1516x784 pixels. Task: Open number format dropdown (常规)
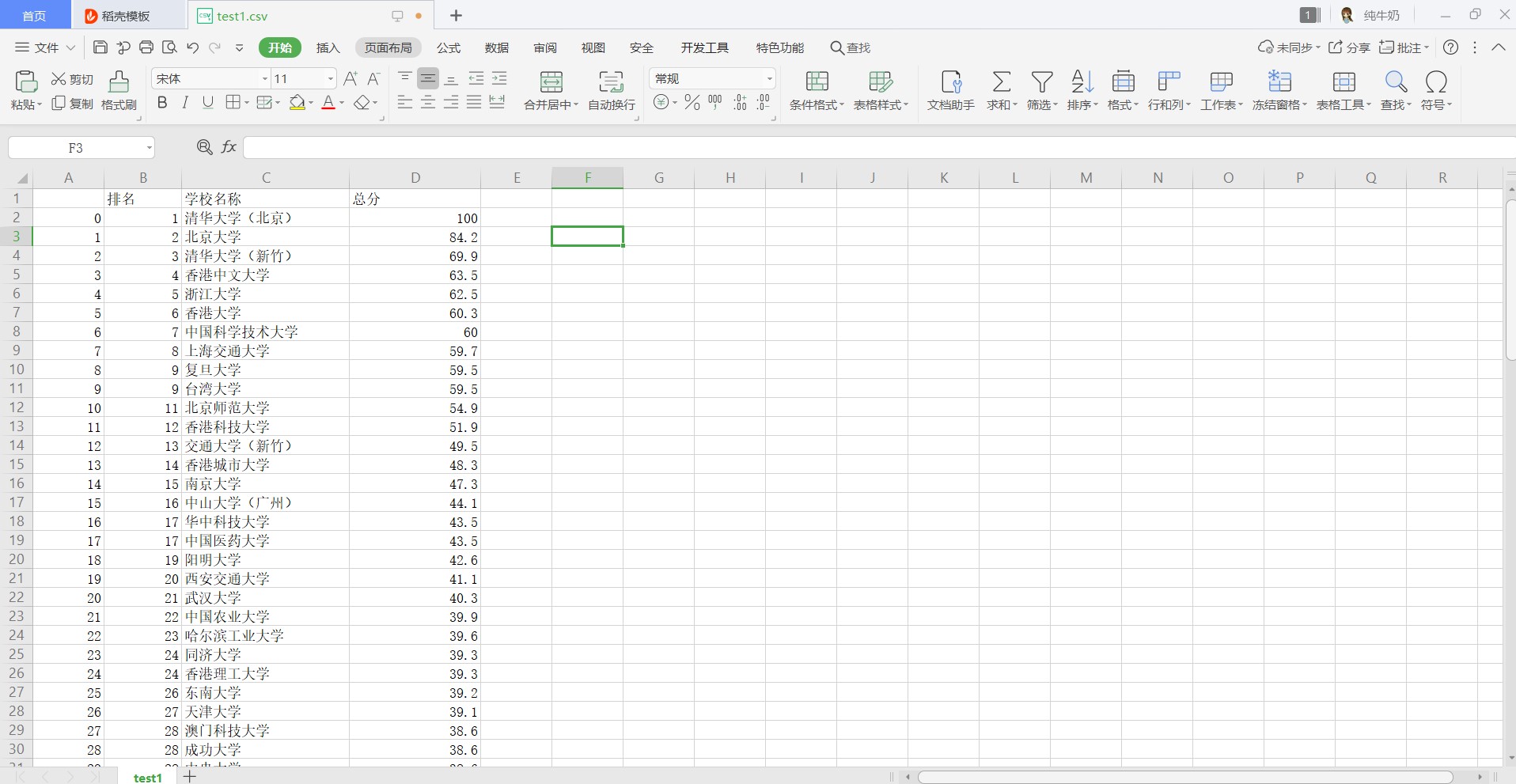point(769,78)
